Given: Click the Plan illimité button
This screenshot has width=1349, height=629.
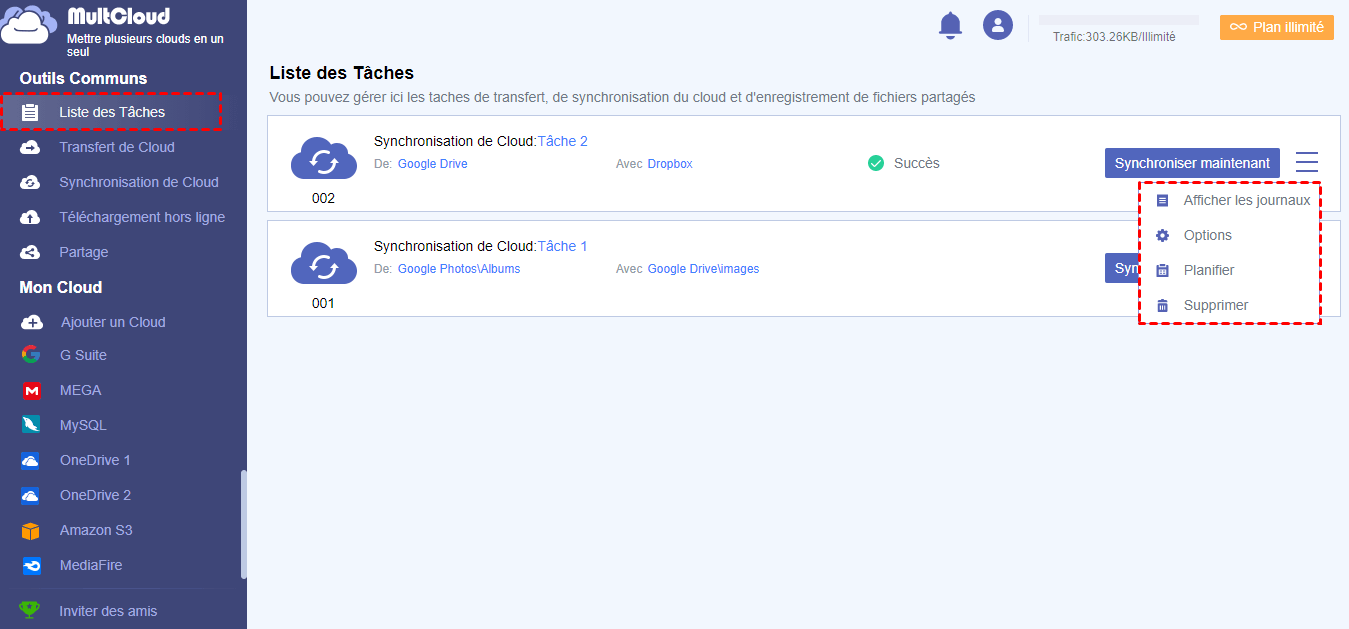Looking at the screenshot, I should tap(1276, 28).
